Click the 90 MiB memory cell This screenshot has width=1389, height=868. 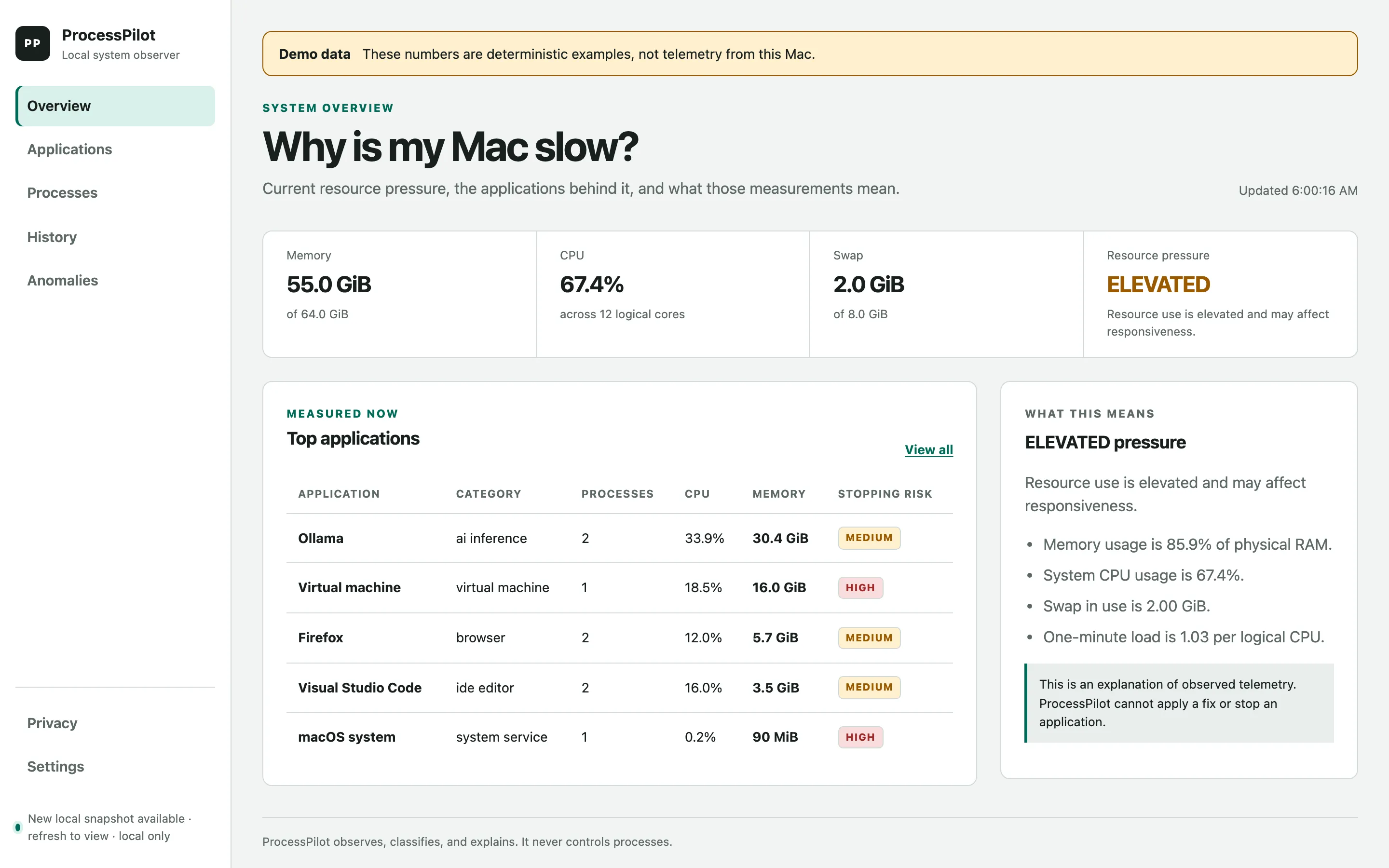775,737
